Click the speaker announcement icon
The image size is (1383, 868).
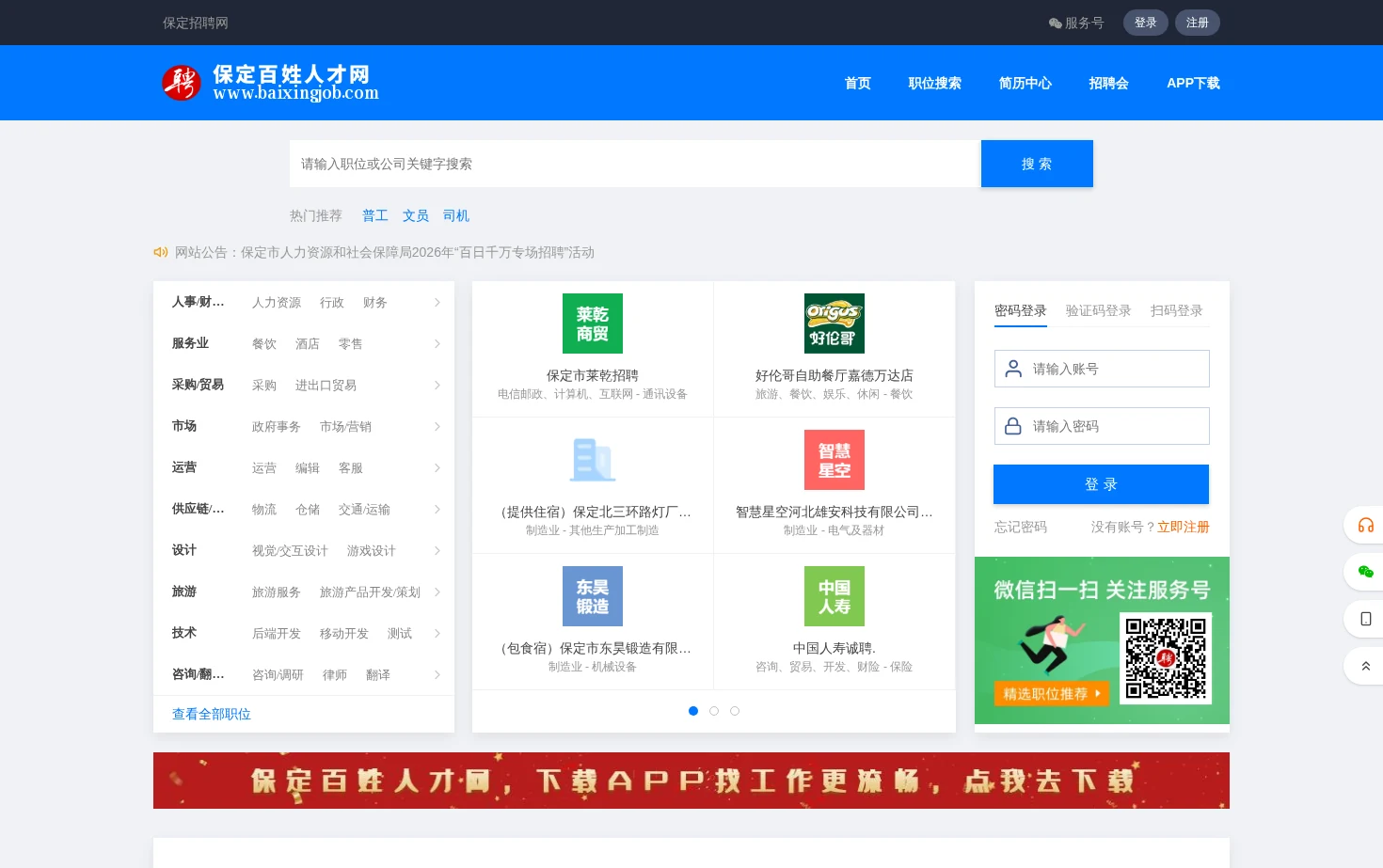[161, 252]
